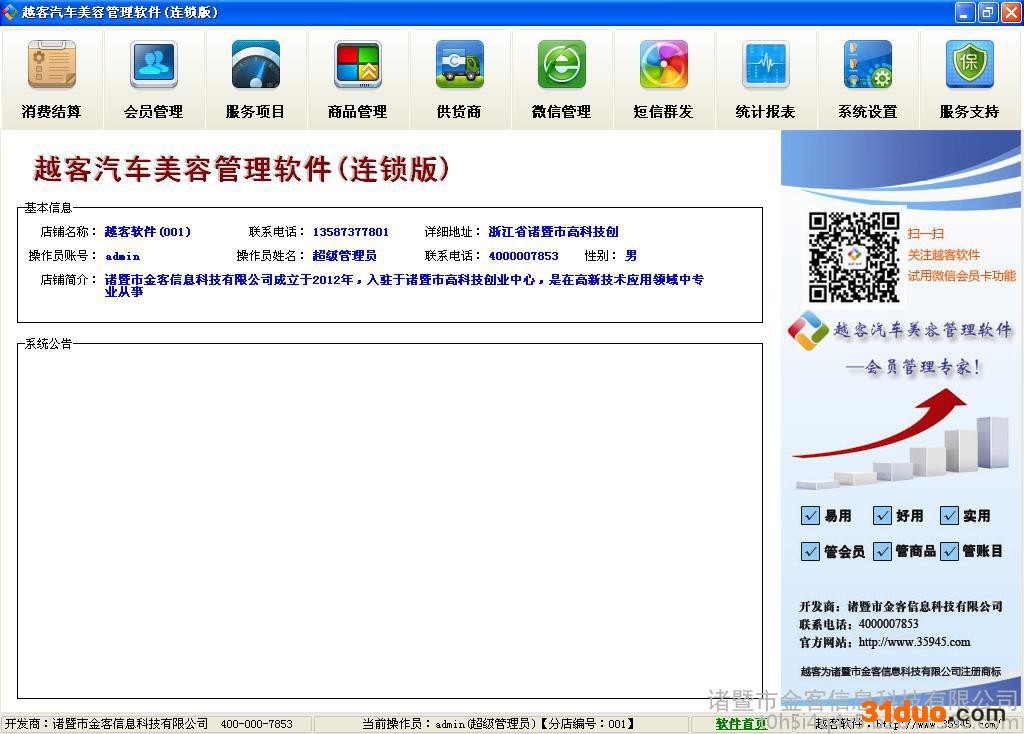This screenshot has width=1024, height=734.
Task: Click the 服务项目 gauge icon
Action: click(255, 66)
